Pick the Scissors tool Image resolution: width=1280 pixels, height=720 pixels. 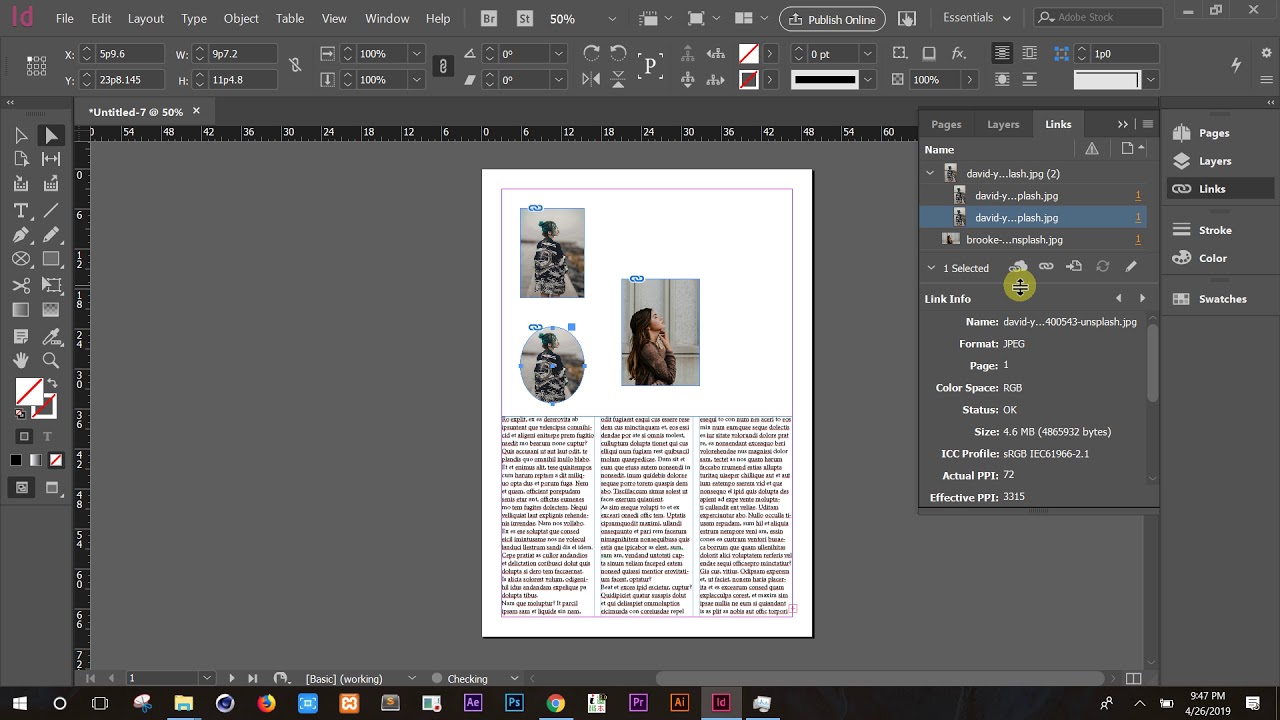(21, 286)
